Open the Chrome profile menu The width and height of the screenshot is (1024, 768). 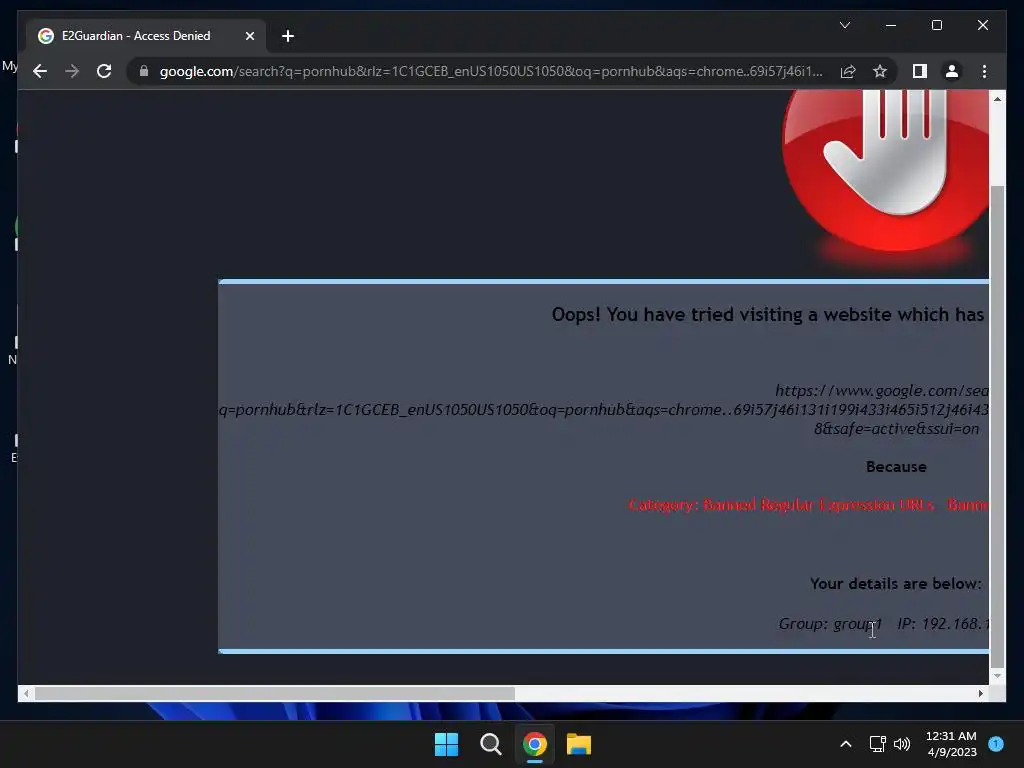pyautogui.click(x=952, y=71)
